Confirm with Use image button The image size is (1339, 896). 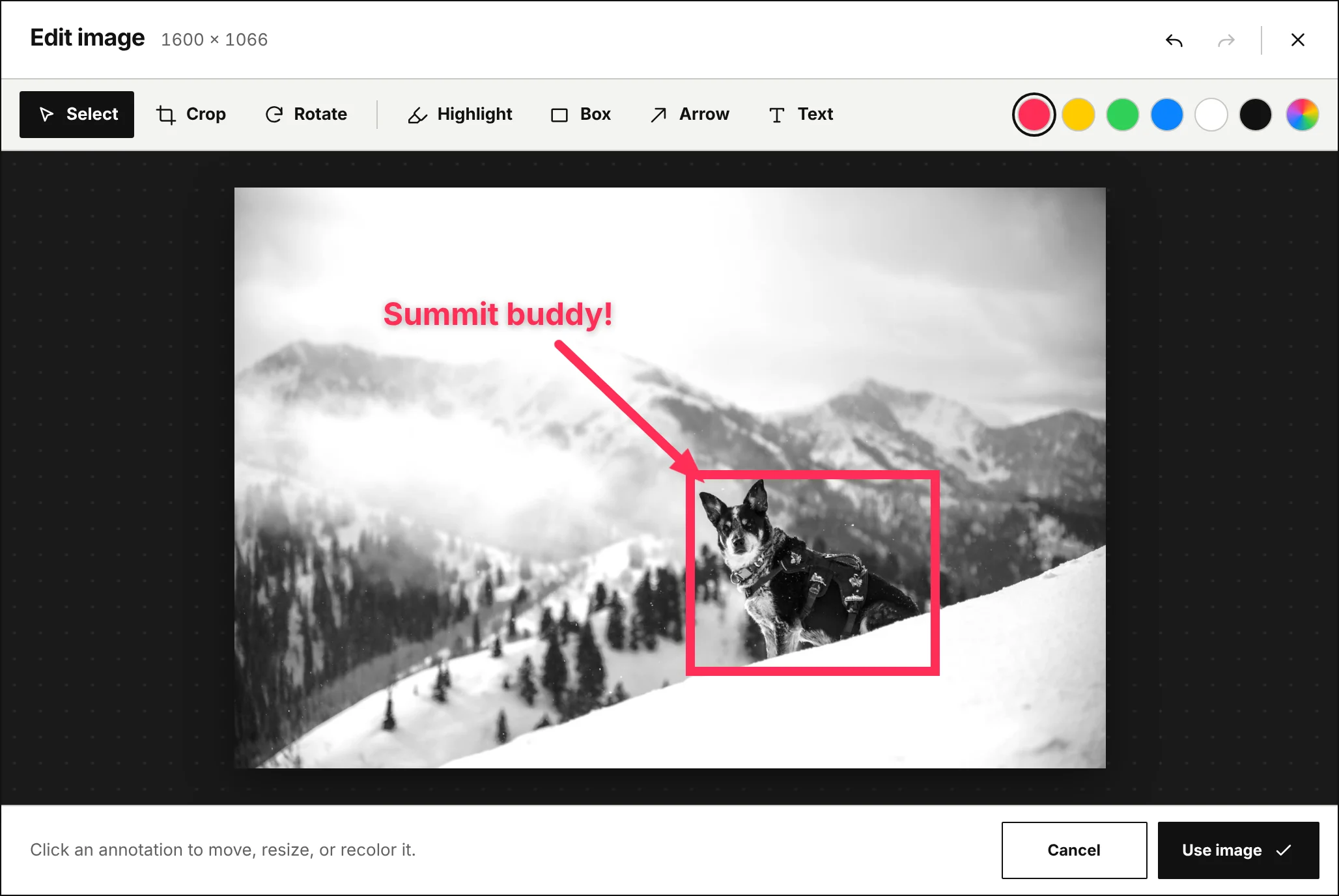click(1238, 850)
